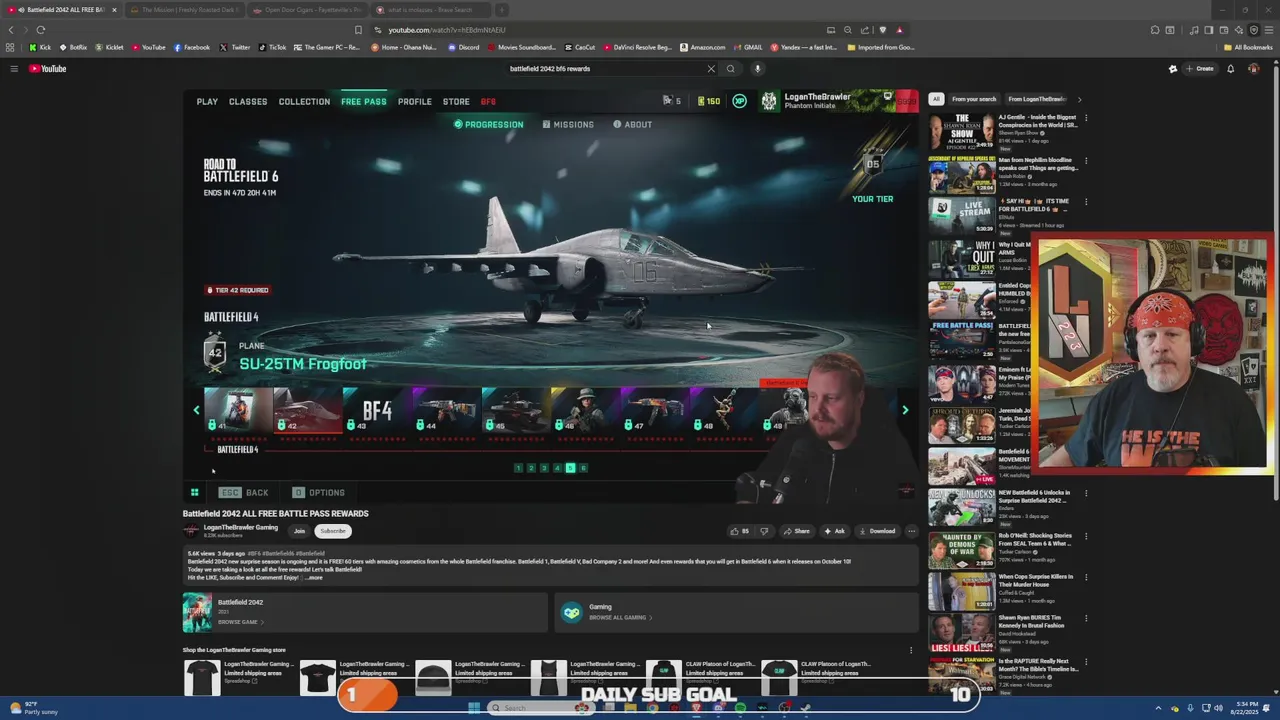Open Browse All Gaming link
Image resolution: width=1280 pixels, height=720 pixels.
click(x=620, y=618)
